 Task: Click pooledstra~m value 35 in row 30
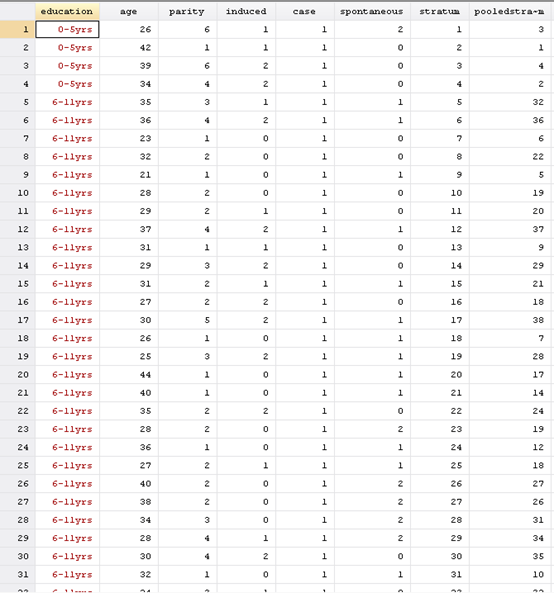pos(510,556)
